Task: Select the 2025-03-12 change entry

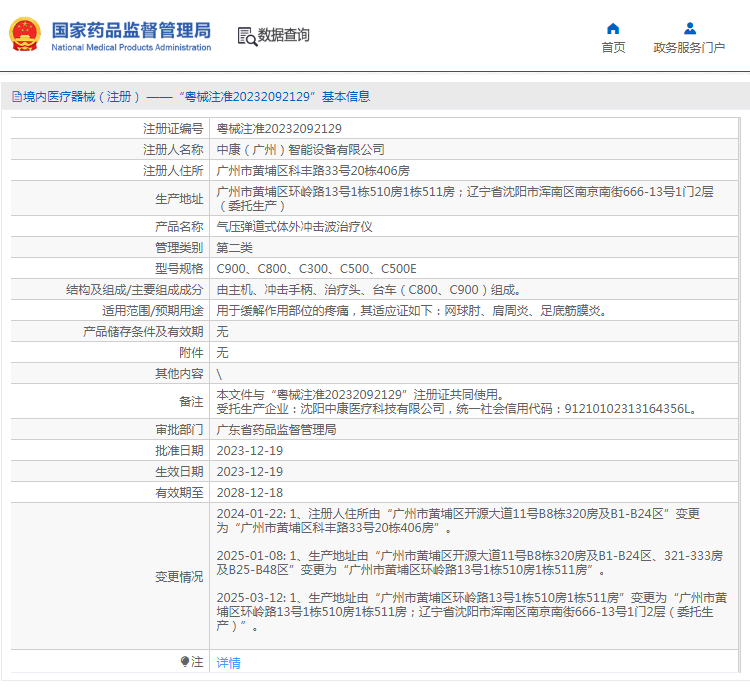Action: point(472,612)
